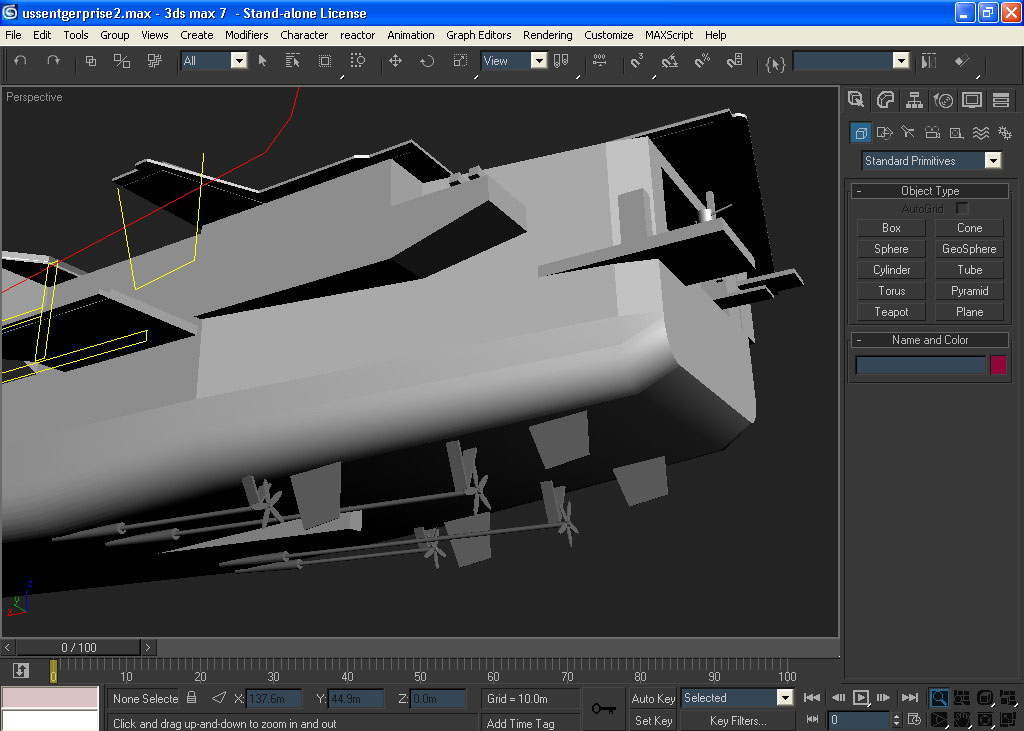Click the Undo arrow in the toolbar

[x=21, y=61]
